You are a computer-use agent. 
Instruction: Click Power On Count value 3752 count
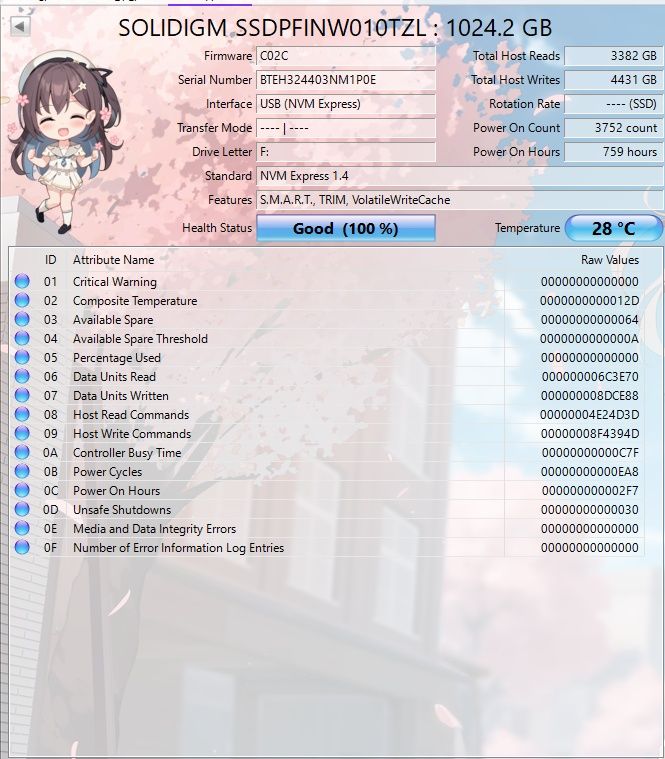pos(613,128)
